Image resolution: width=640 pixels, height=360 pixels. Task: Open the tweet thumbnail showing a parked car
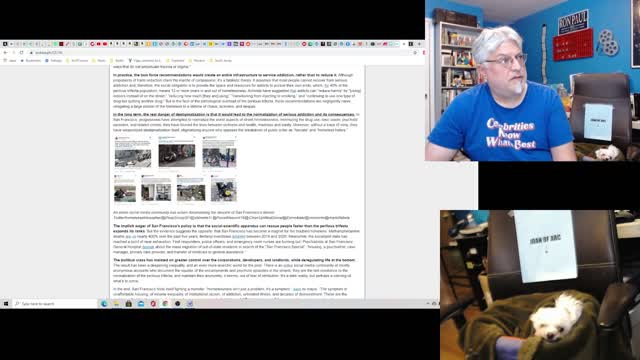click(177, 153)
